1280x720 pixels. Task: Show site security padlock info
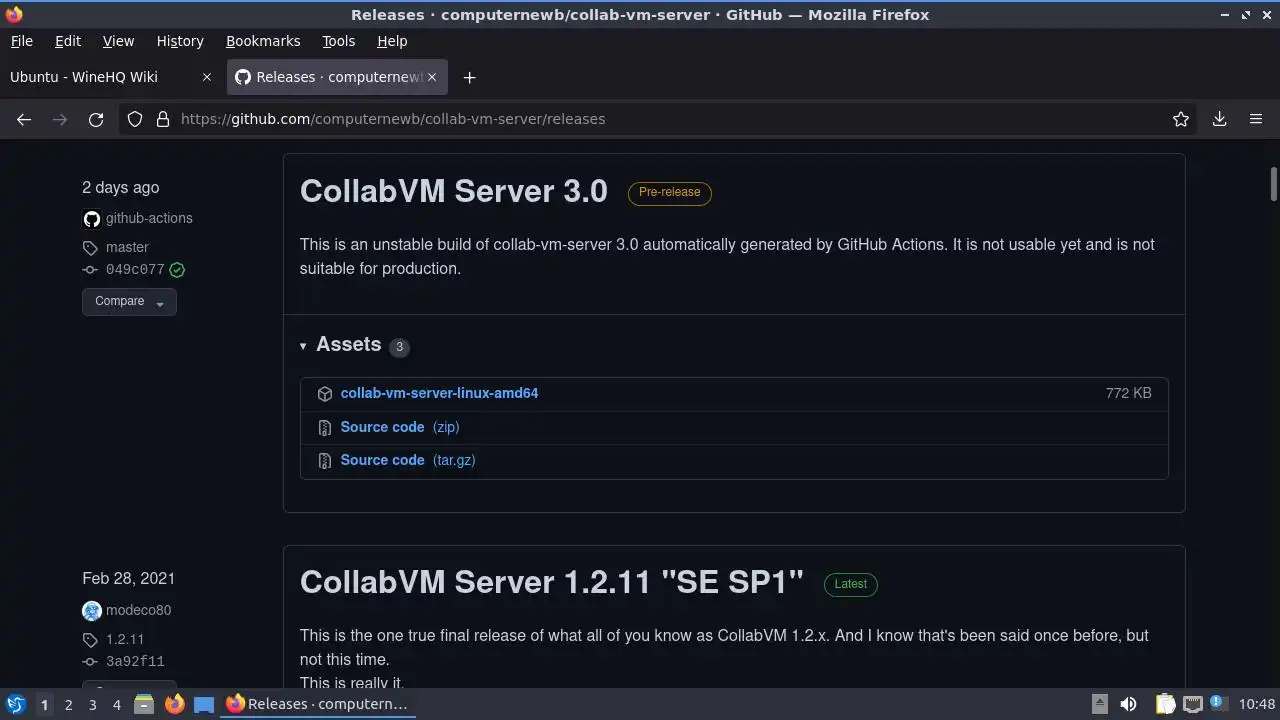(163, 119)
